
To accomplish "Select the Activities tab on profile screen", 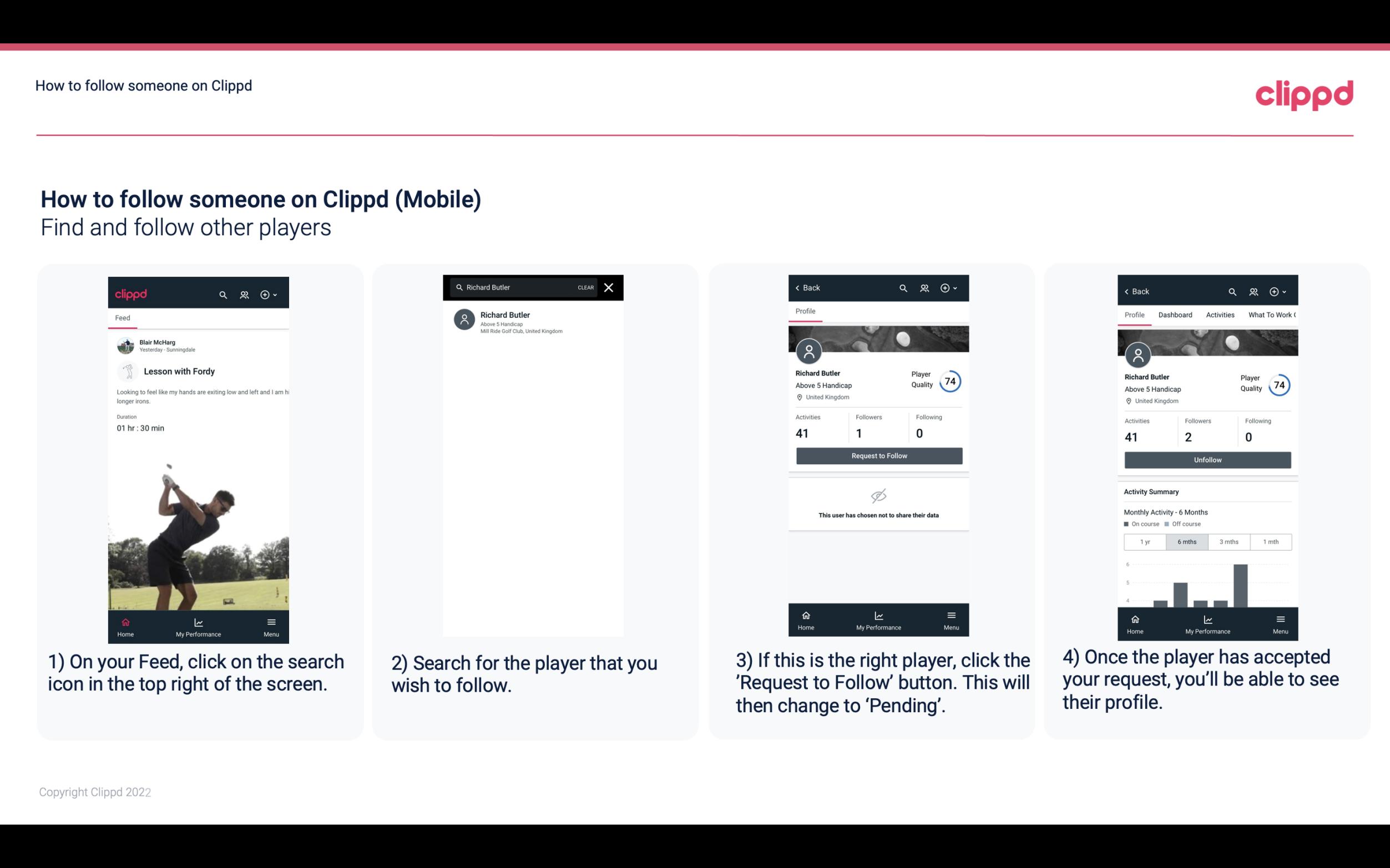I will coord(1221,315).
